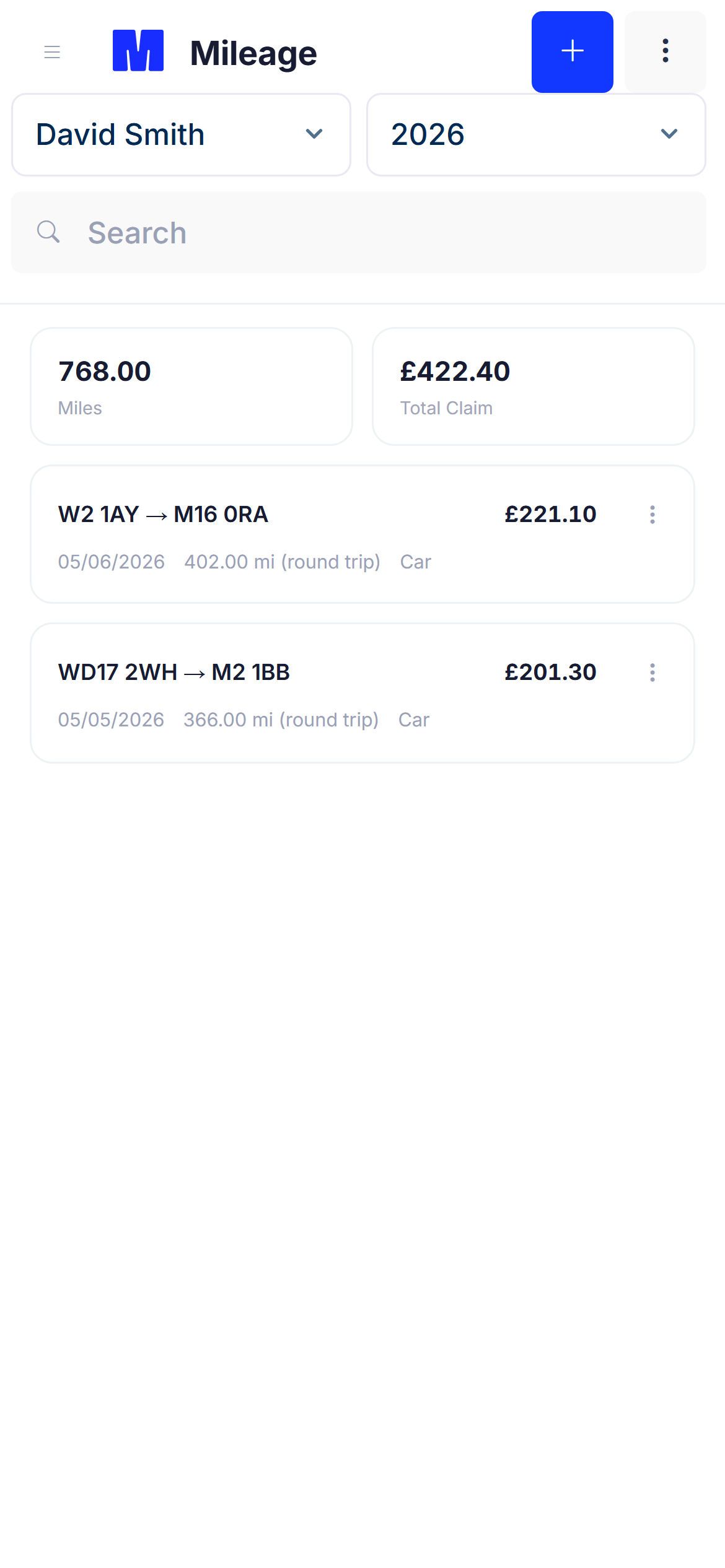Click the £221.10 claim amount
The width and height of the screenshot is (725, 1568).
coord(550,515)
